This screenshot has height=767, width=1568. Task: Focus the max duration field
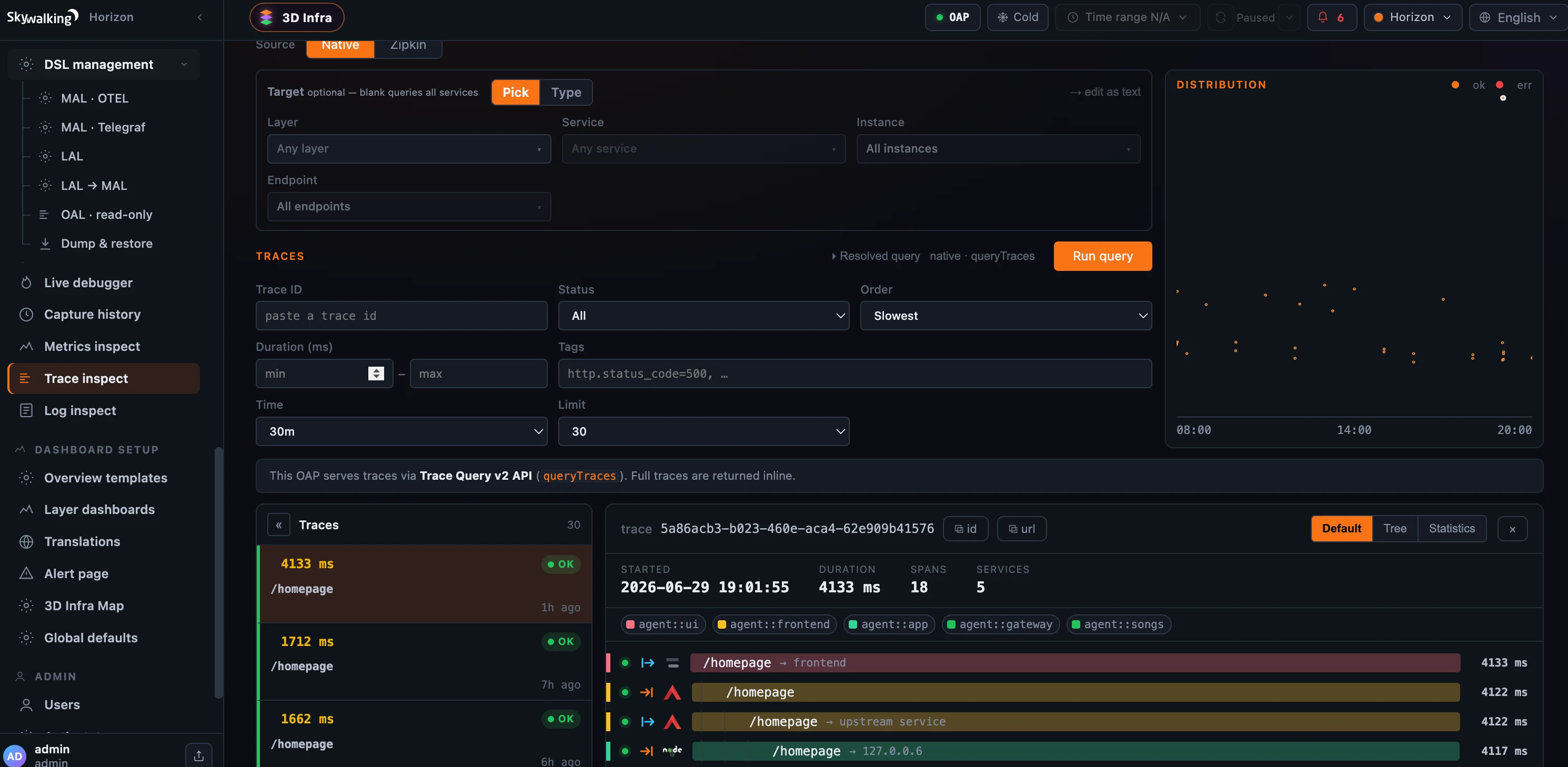click(478, 374)
